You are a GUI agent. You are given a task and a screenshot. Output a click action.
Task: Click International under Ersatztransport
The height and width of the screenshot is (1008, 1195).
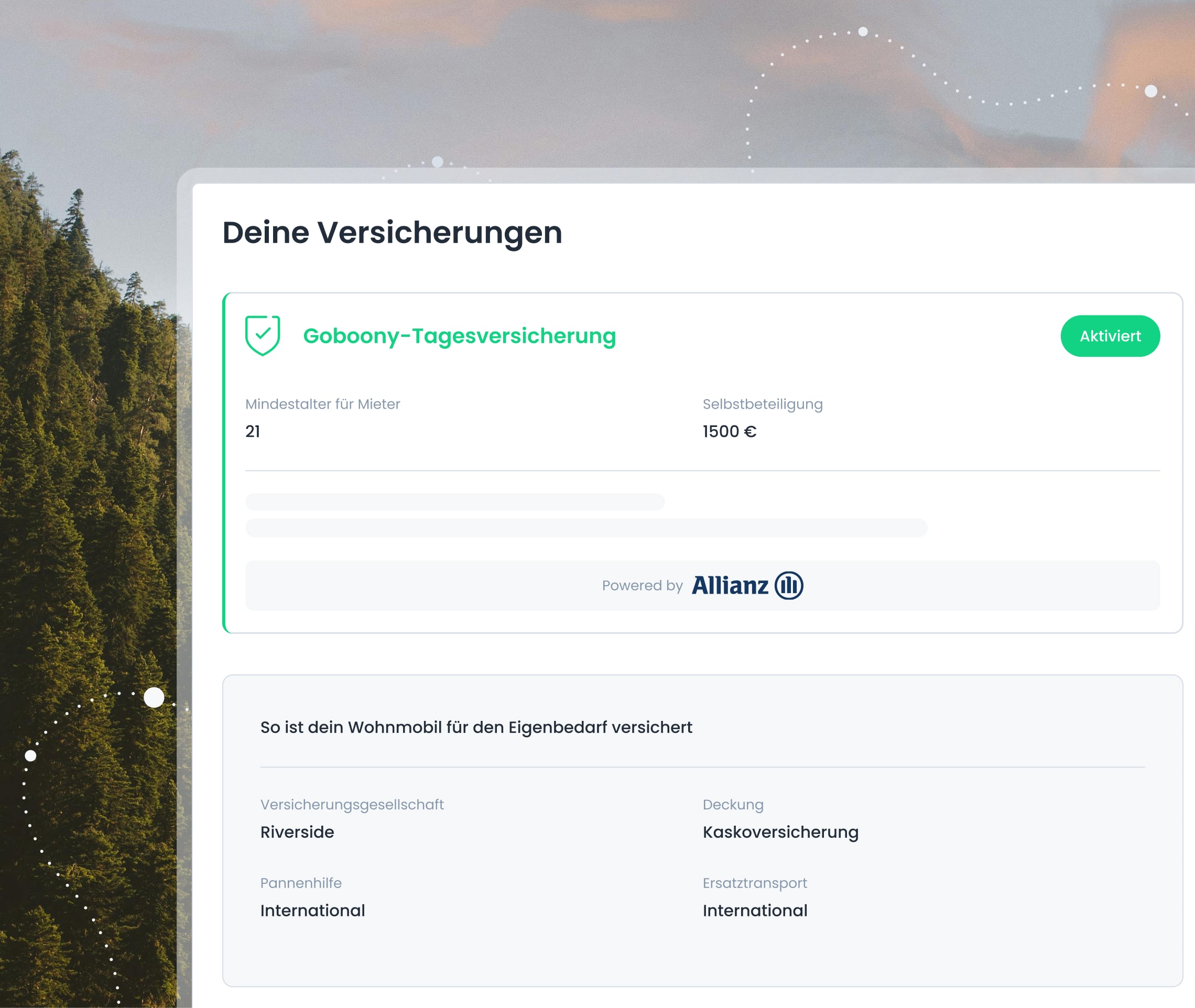tap(755, 910)
